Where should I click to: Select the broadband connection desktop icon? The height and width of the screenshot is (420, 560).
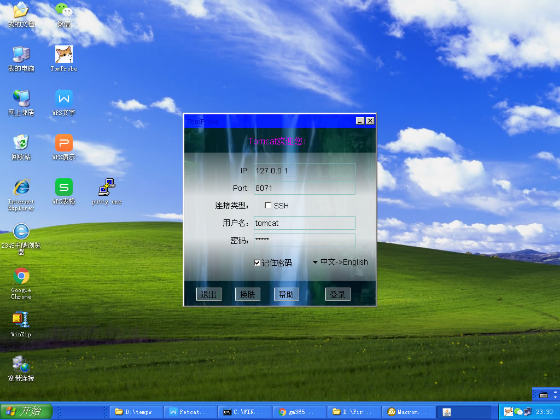tap(21, 369)
